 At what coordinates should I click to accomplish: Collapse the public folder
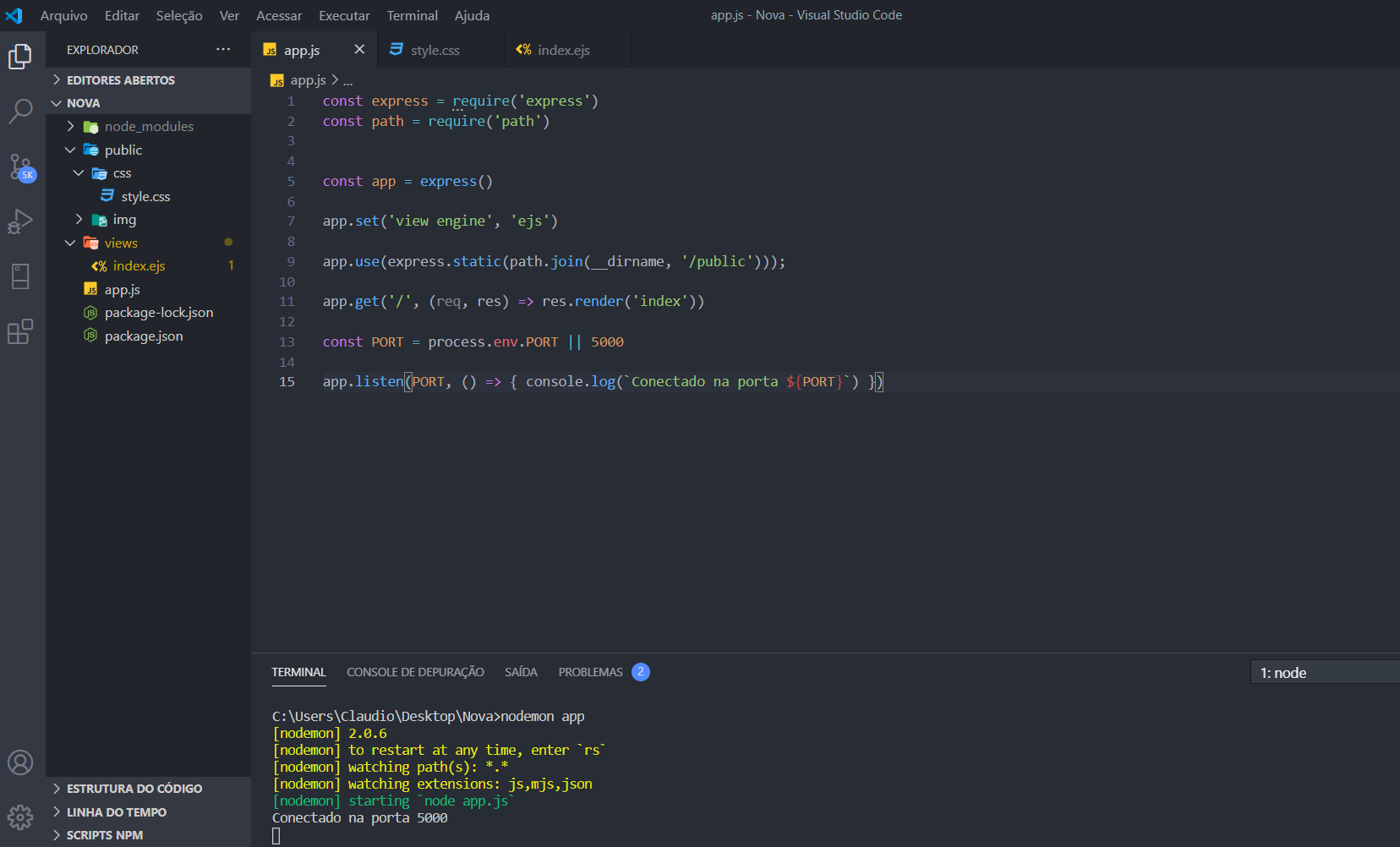[149, 150]
